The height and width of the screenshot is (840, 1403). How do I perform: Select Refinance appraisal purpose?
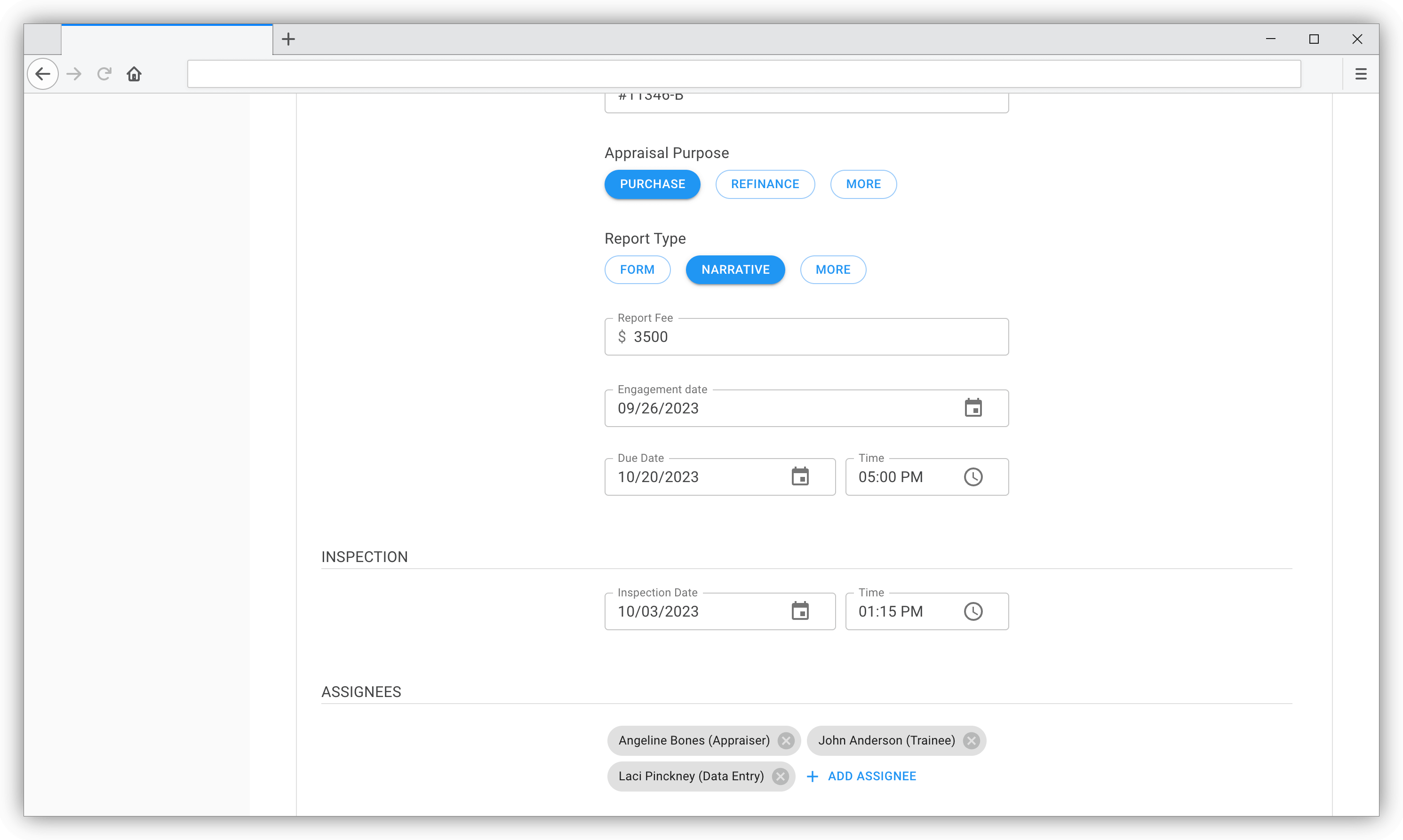pyautogui.click(x=765, y=184)
